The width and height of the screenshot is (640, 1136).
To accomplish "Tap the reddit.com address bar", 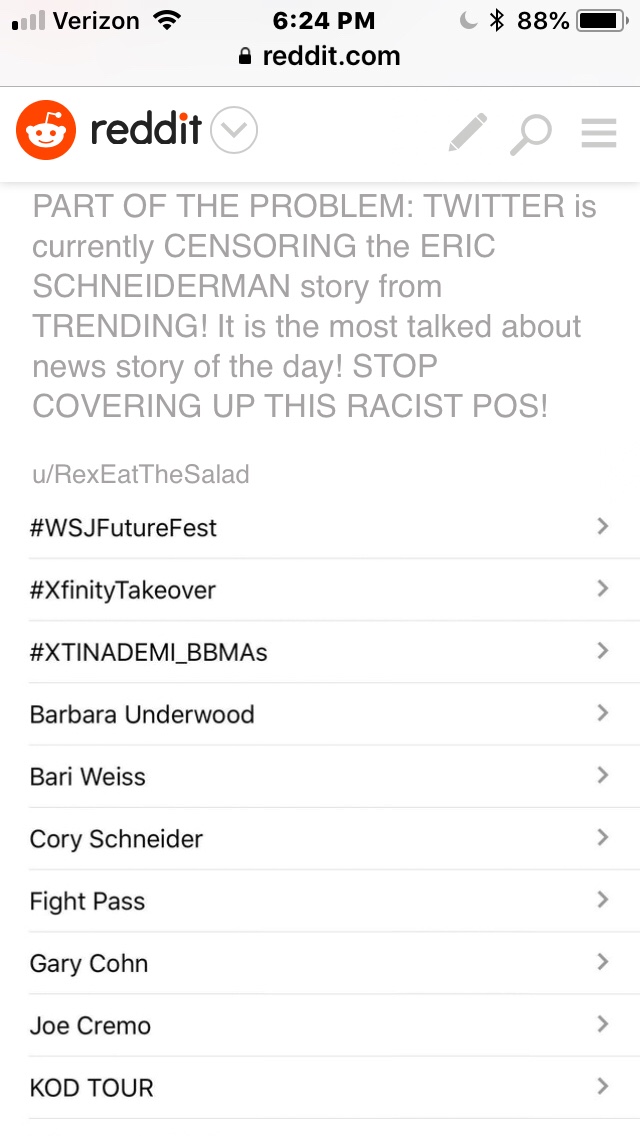I will (x=330, y=57).
